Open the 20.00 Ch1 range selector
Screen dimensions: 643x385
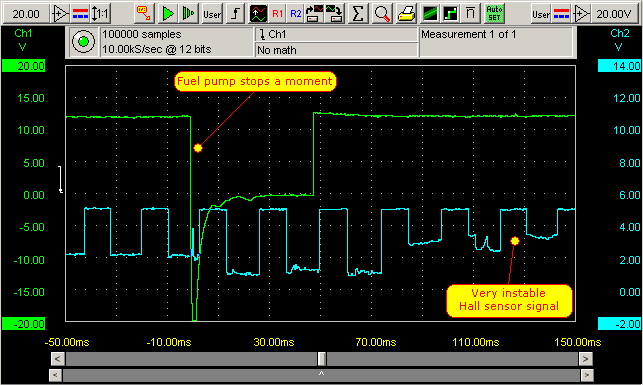26,14
